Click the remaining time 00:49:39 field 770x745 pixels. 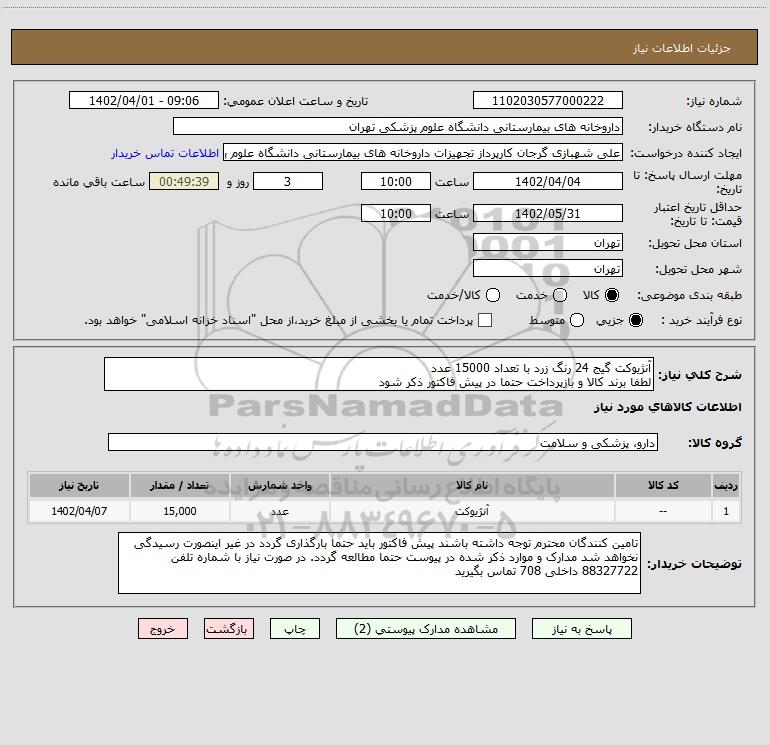coord(184,182)
